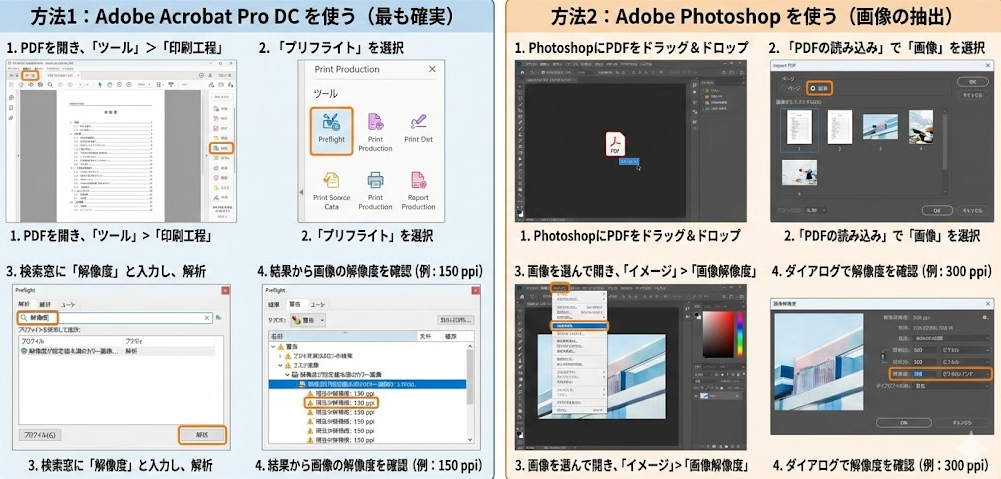Select the highlighted 130 ppi result row
Screen dimensions: 1001x479
343,402
